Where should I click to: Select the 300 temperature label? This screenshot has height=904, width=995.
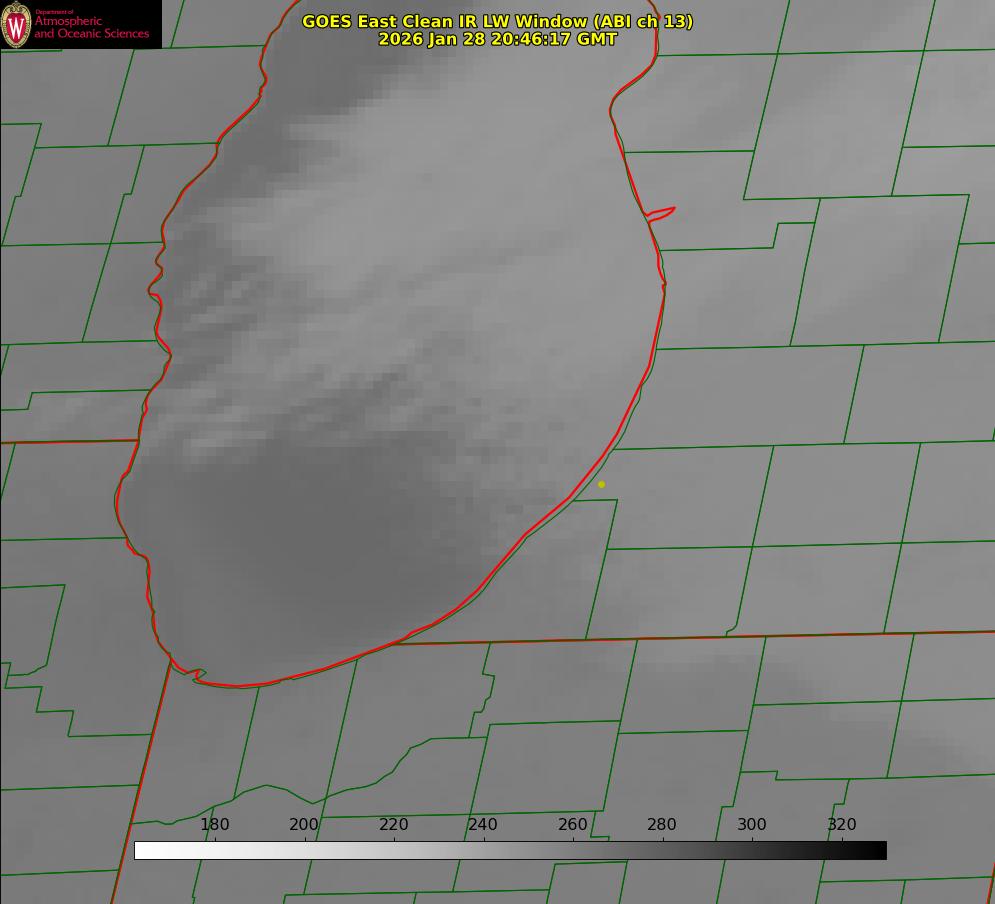752,824
